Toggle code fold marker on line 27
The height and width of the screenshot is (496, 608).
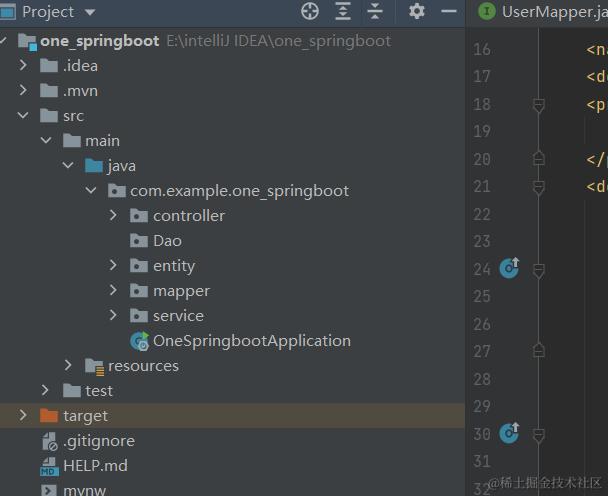point(539,351)
